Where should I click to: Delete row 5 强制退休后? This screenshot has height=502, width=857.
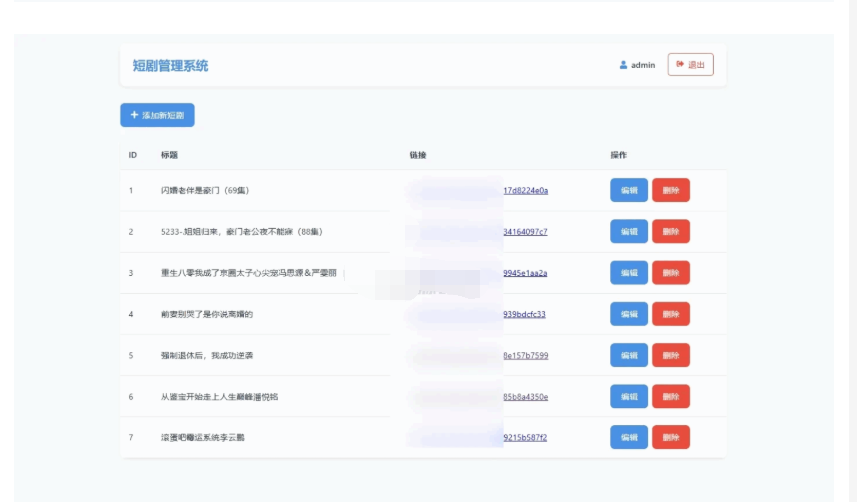point(671,355)
